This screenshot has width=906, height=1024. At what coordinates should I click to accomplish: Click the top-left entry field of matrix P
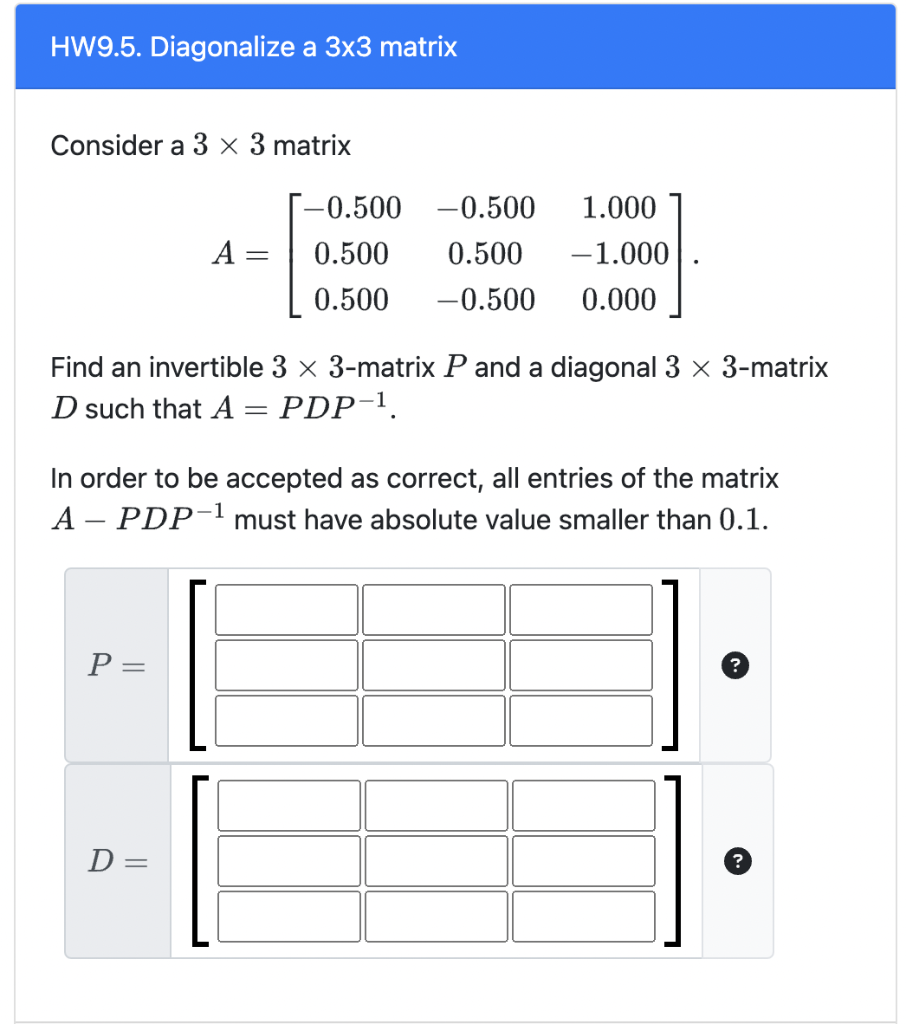[286, 610]
